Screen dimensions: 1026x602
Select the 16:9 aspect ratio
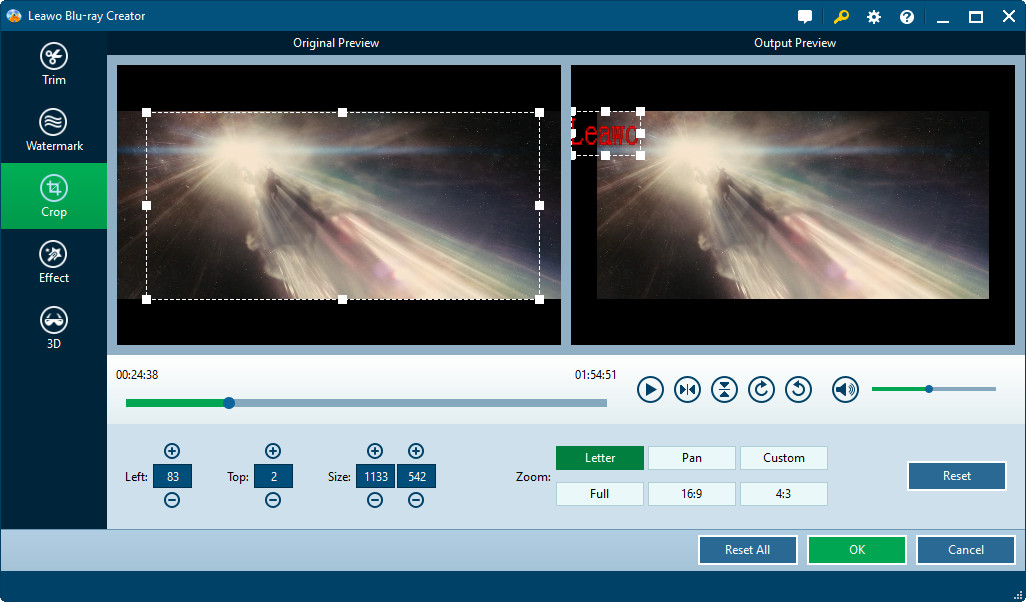pos(691,493)
